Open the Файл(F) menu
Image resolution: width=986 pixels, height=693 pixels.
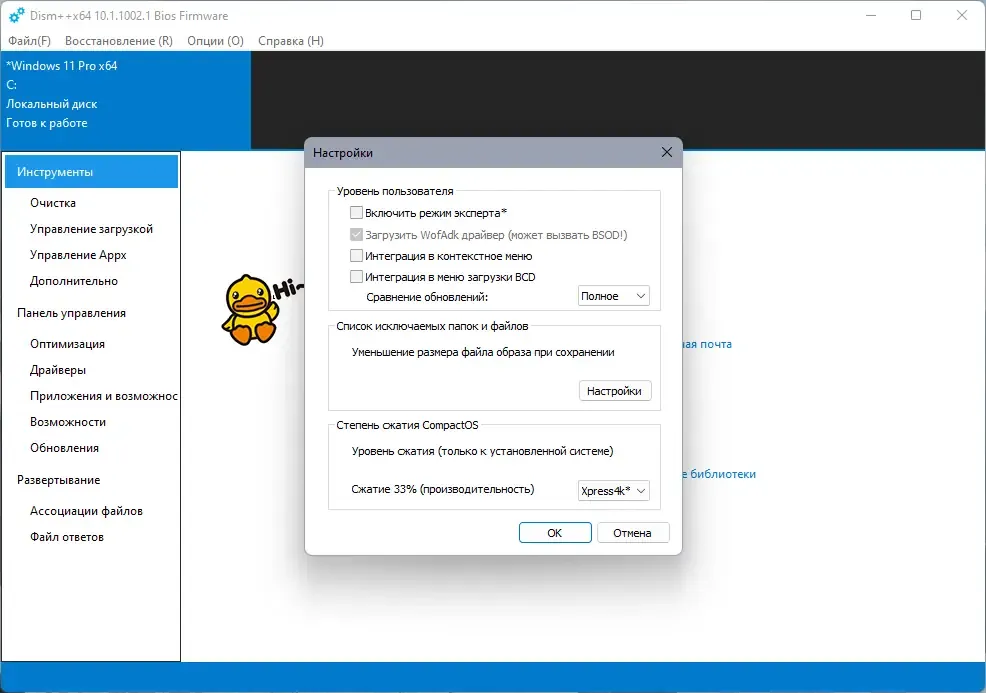(x=29, y=41)
